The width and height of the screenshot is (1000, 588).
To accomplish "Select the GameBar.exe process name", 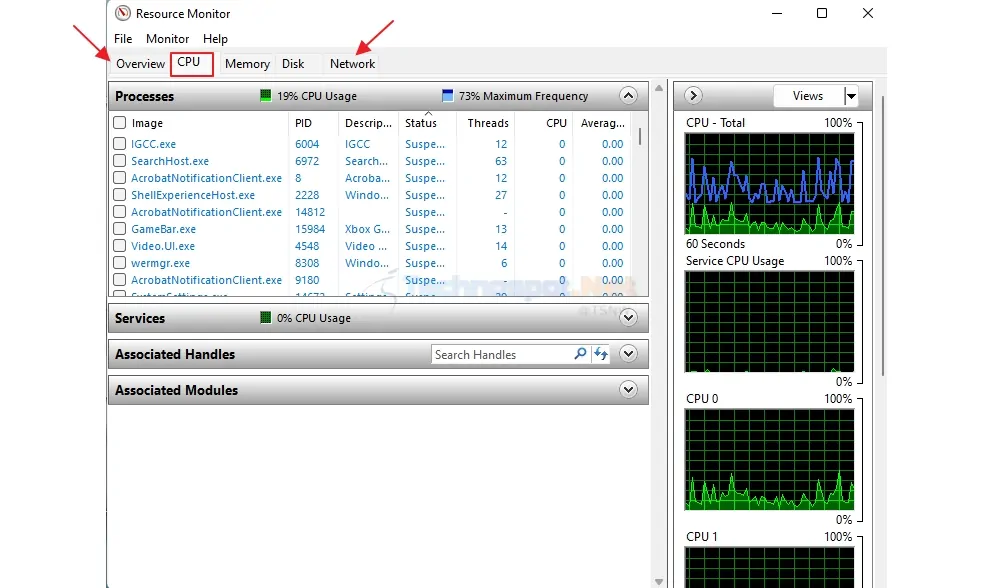I will point(164,229).
